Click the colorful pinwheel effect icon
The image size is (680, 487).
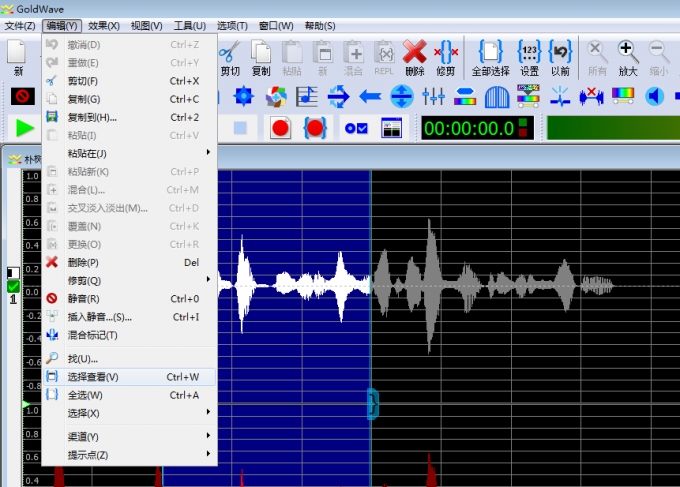click(276, 96)
